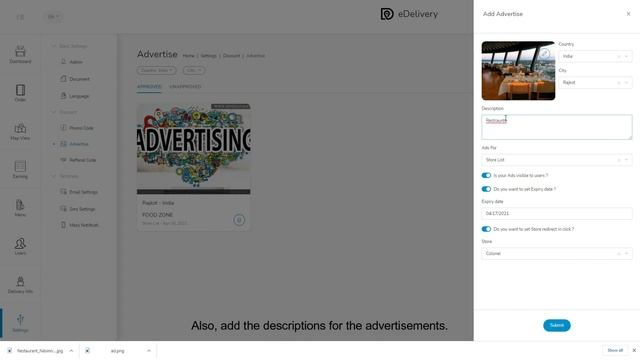Click the FOOD ZONE card title

pos(158,215)
